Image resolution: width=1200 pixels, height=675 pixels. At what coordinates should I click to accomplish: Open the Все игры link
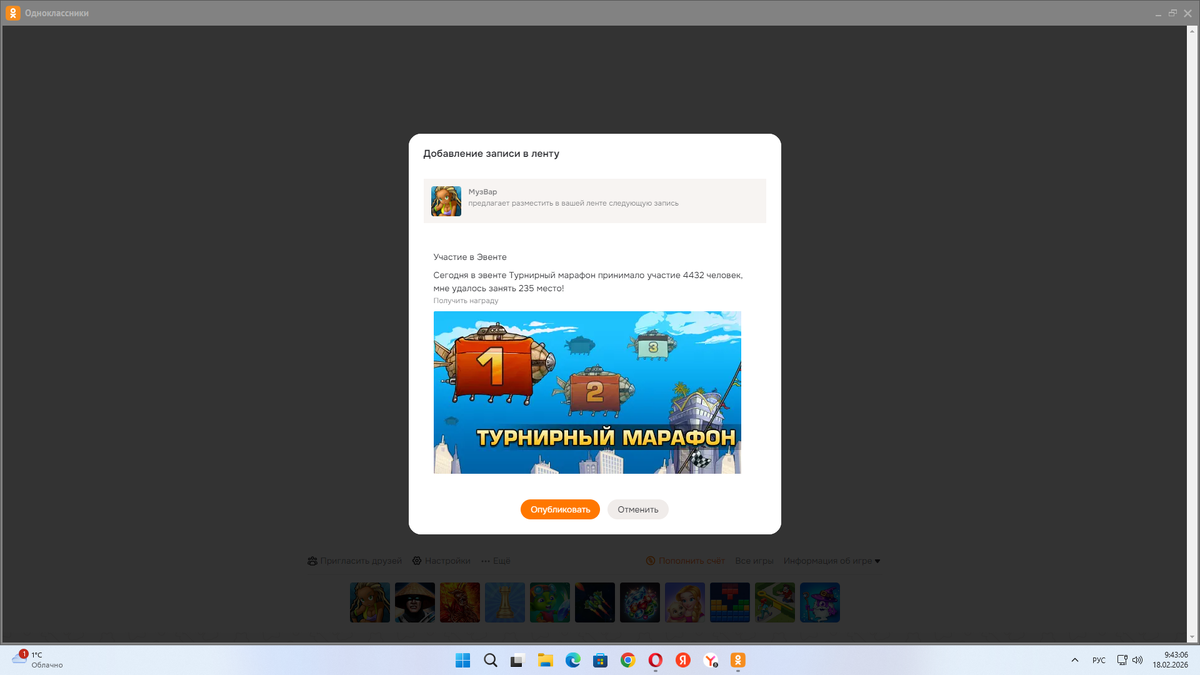(755, 561)
